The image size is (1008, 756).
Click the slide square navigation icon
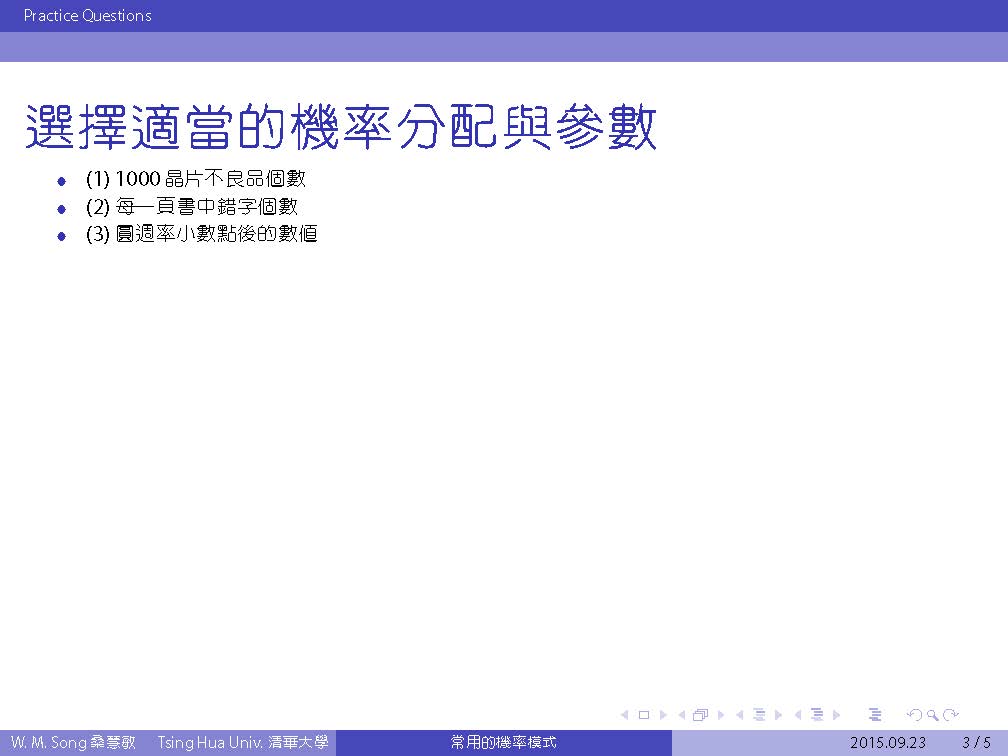tap(643, 715)
